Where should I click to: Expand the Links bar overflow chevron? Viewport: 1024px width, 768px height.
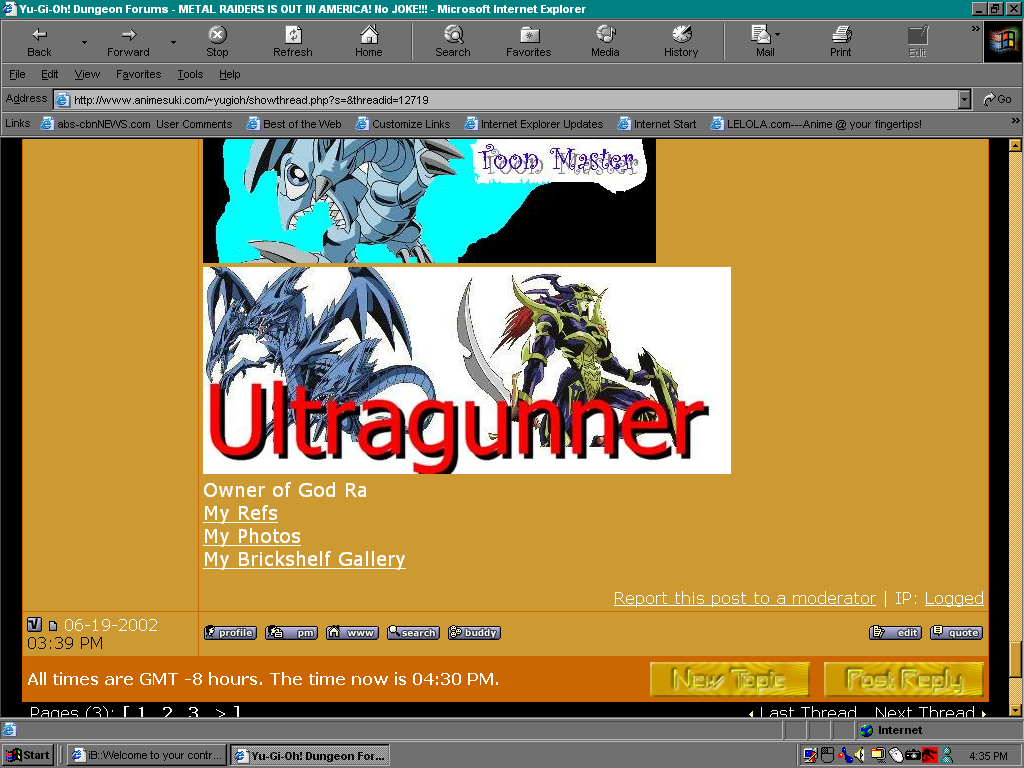(1015, 120)
